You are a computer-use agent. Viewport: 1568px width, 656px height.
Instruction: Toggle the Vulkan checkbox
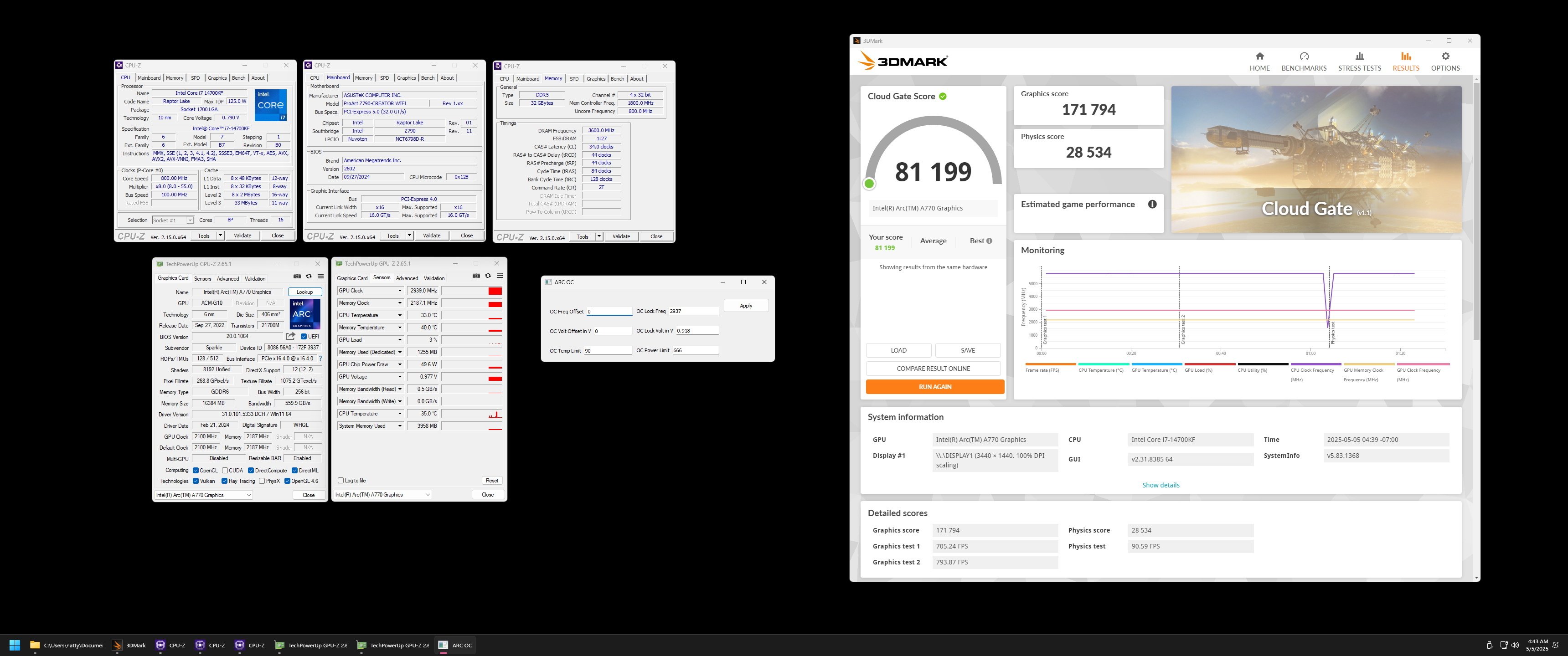[x=196, y=481]
